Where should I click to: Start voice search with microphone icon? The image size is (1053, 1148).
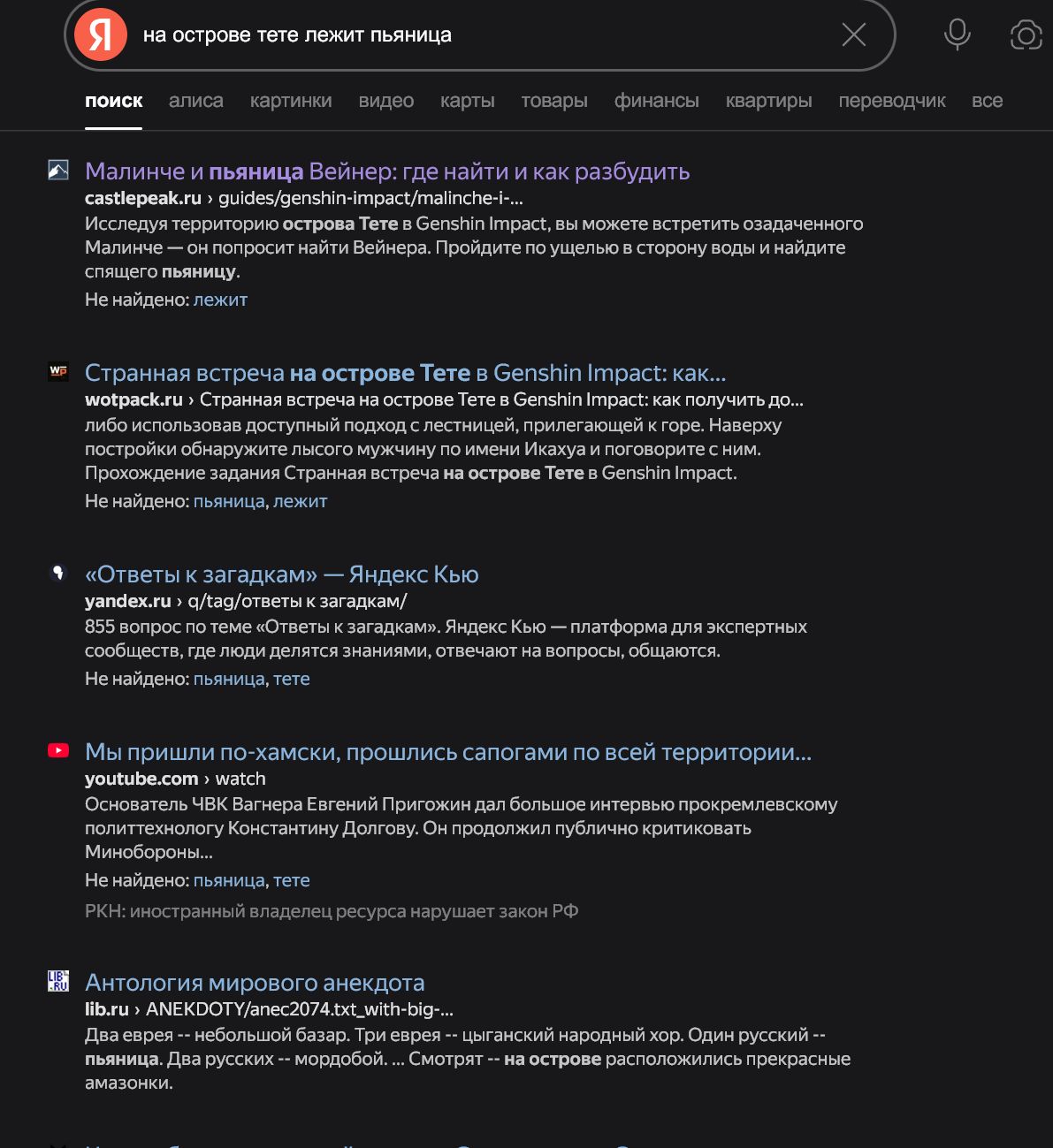click(957, 34)
